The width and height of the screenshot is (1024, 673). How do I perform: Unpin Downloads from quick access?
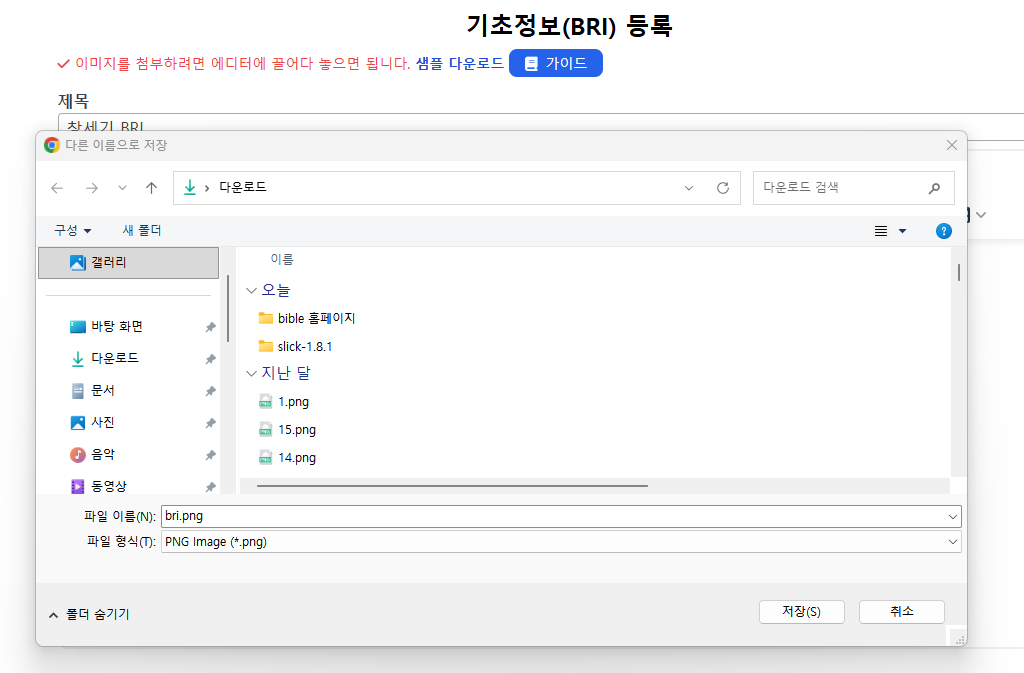pyautogui.click(x=210, y=359)
